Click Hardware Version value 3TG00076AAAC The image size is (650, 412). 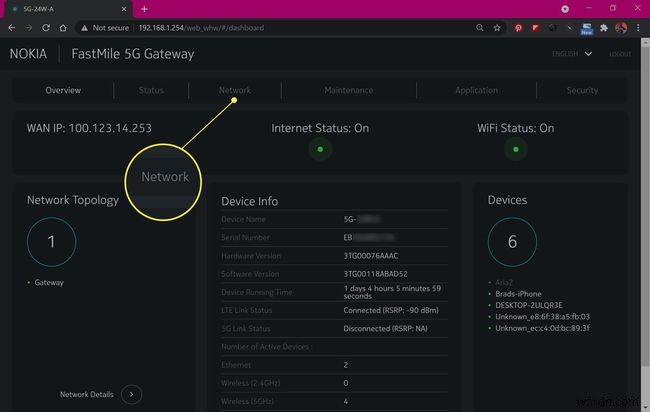(371, 256)
